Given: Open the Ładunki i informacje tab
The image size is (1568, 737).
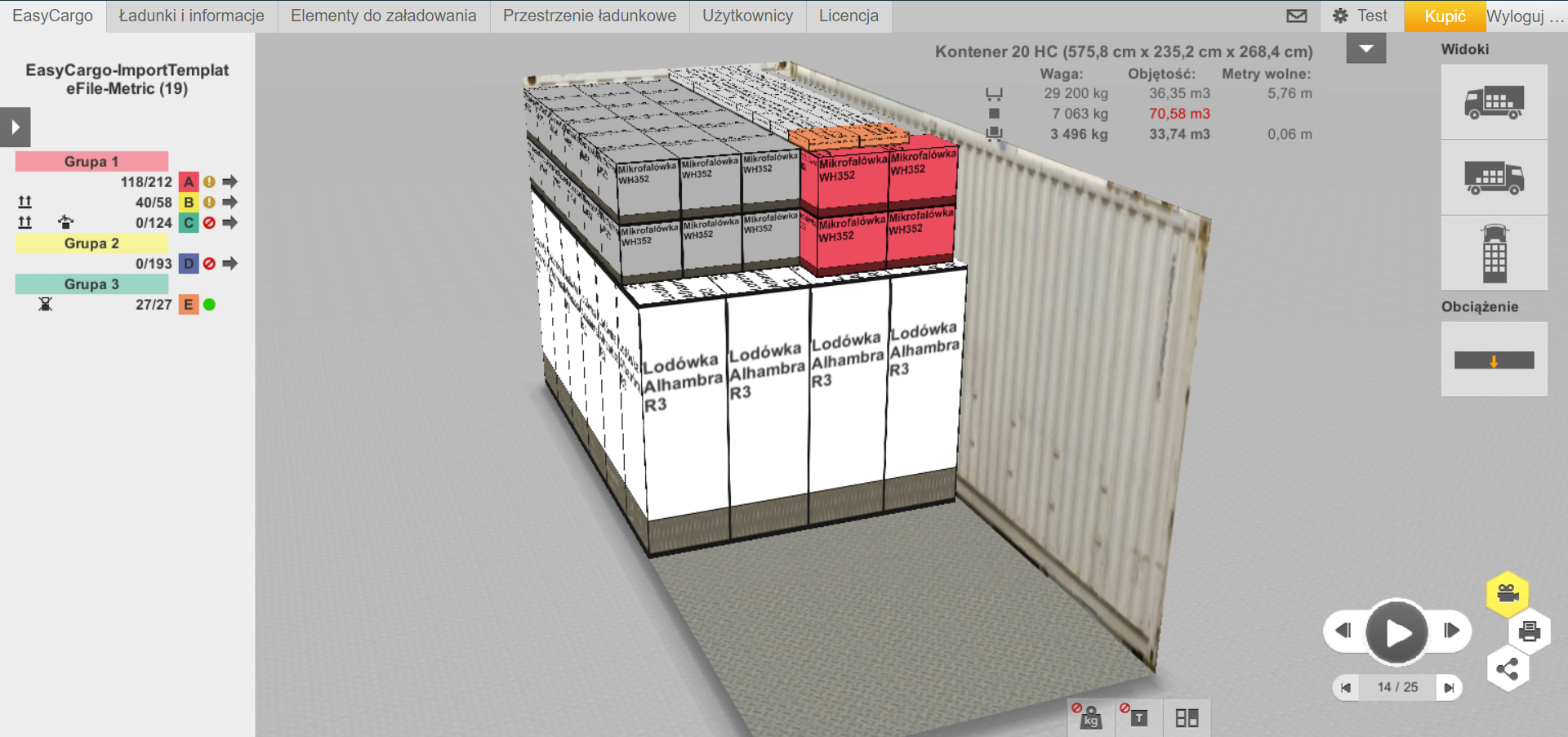Looking at the screenshot, I should click(x=192, y=16).
